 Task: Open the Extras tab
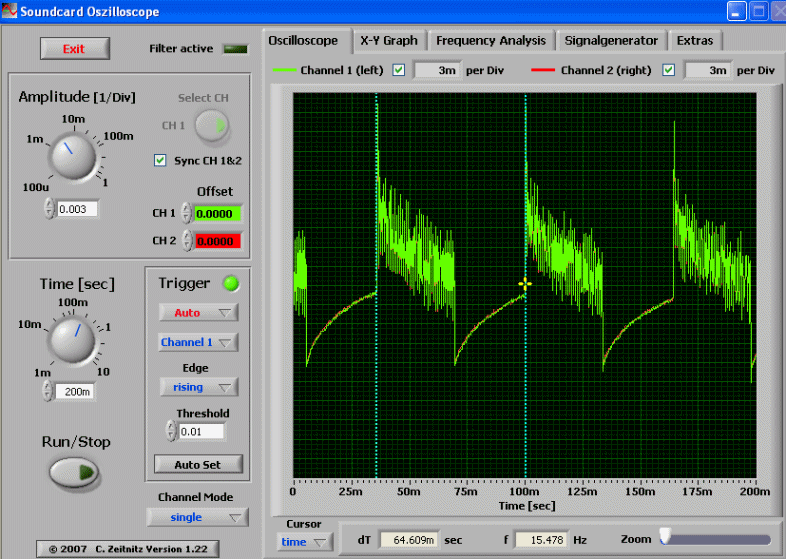click(x=695, y=41)
